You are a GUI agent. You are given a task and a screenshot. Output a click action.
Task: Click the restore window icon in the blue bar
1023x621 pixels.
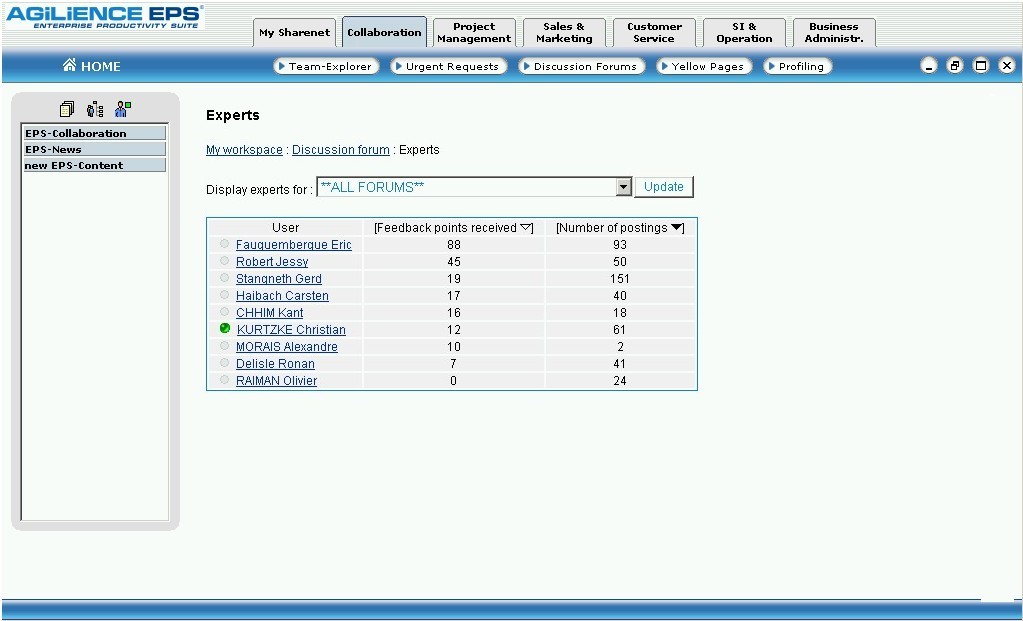click(955, 66)
